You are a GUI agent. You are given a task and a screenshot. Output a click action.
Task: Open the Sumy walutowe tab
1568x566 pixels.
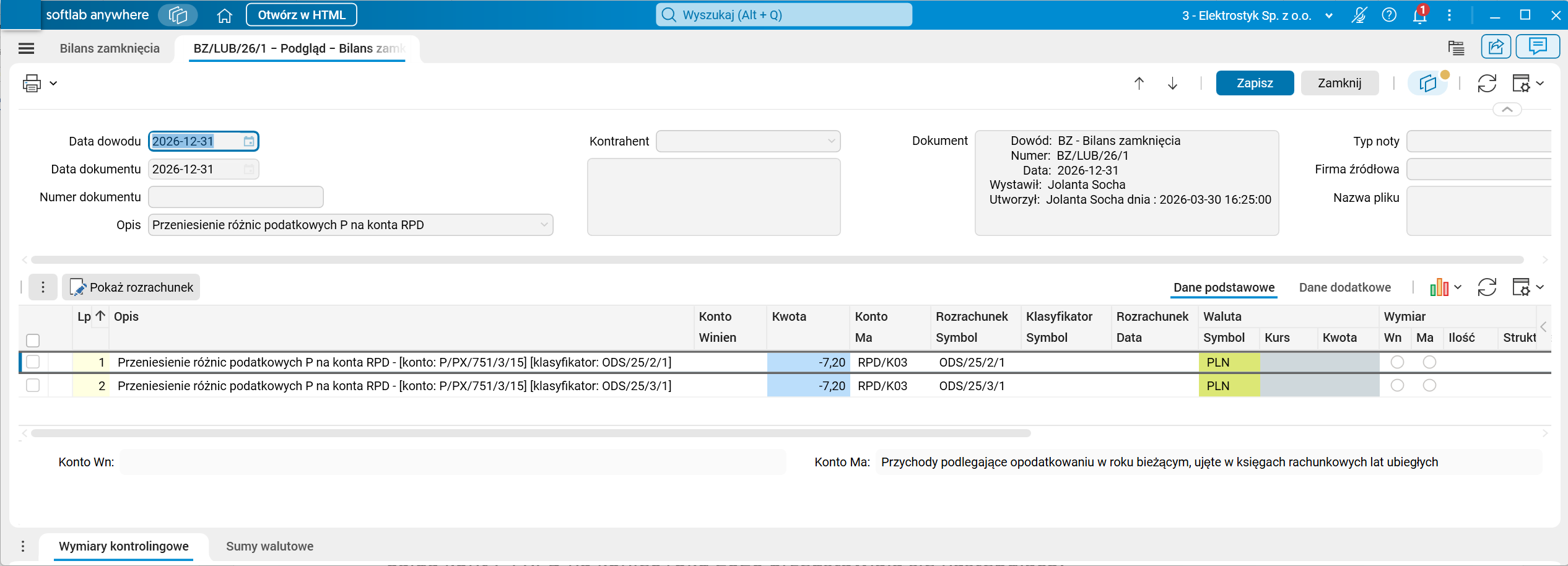269,546
